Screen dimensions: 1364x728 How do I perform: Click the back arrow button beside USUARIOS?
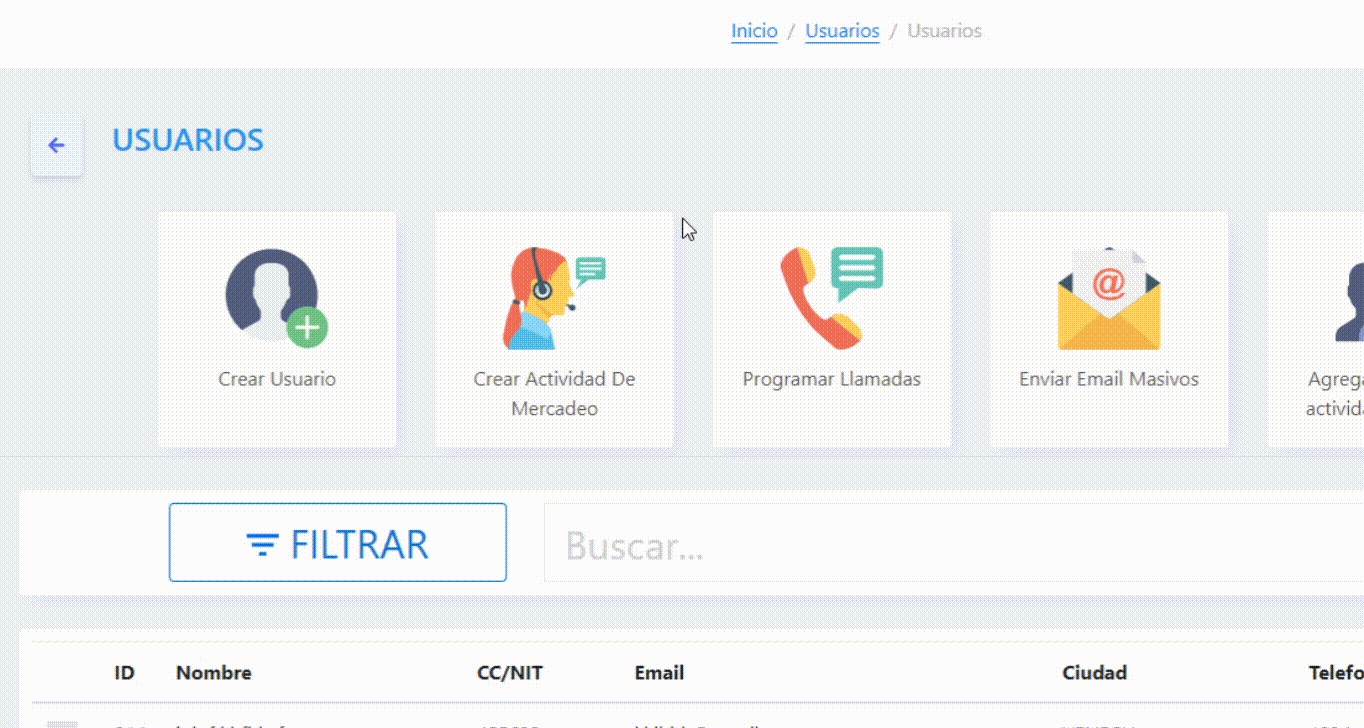point(57,145)
